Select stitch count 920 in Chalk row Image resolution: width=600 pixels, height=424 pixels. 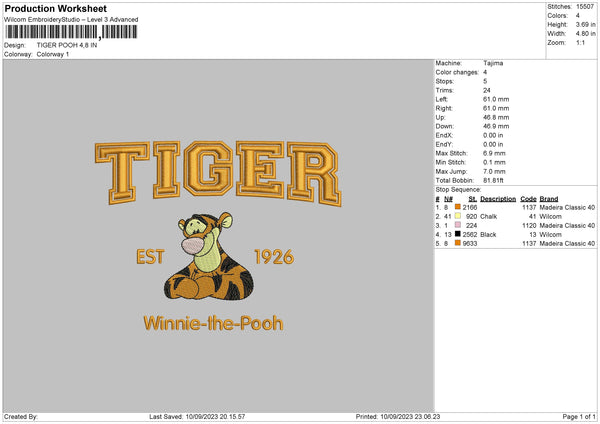click(471, 217)
